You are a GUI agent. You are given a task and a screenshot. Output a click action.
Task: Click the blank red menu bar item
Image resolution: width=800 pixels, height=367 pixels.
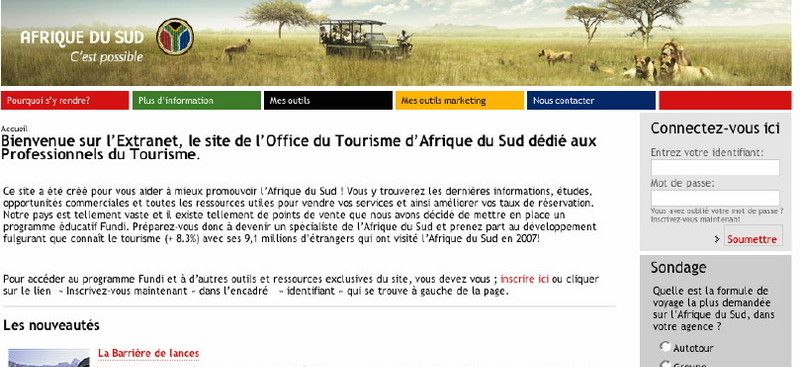[725, 101]
